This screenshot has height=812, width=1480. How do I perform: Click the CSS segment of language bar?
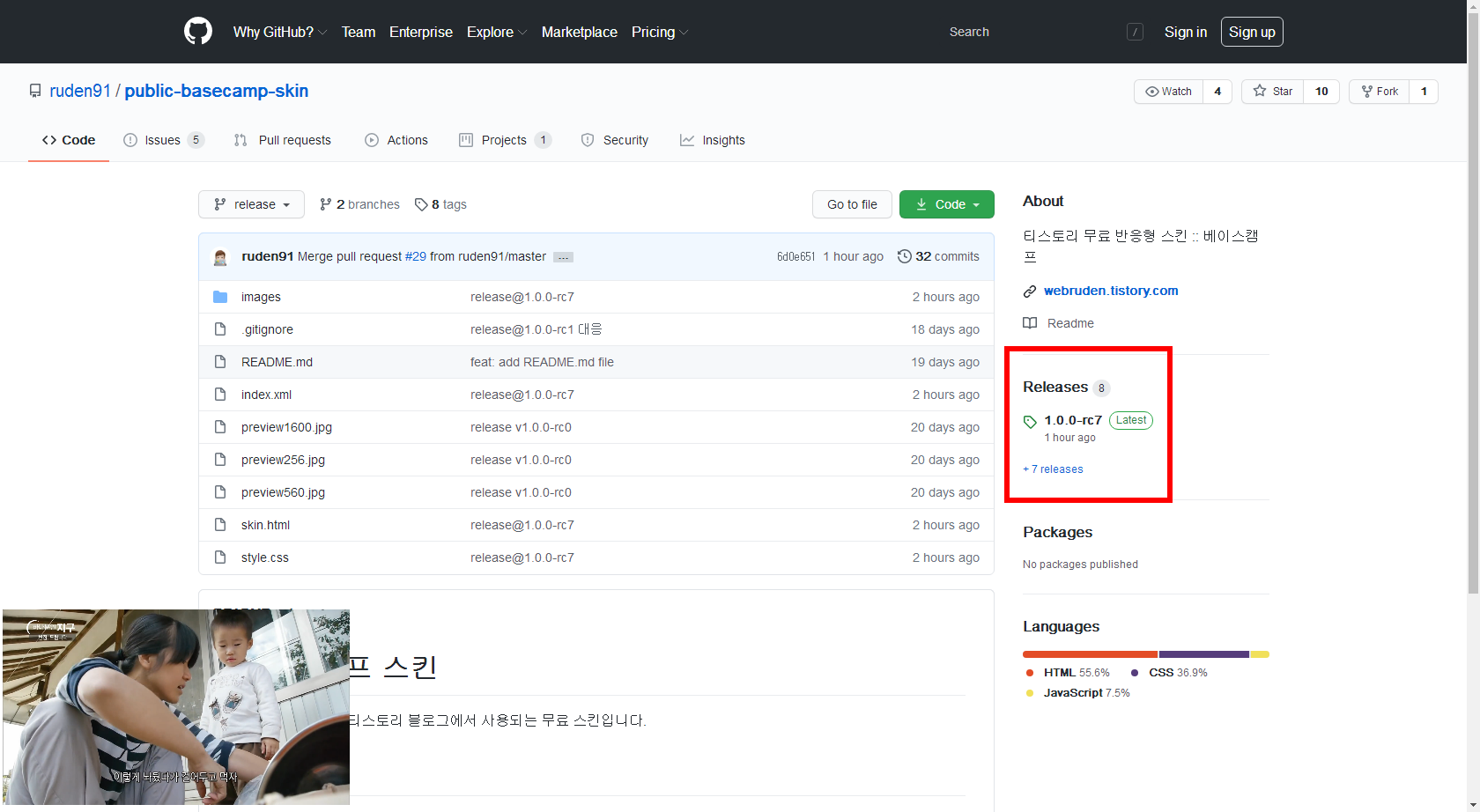click(1204, 654)
